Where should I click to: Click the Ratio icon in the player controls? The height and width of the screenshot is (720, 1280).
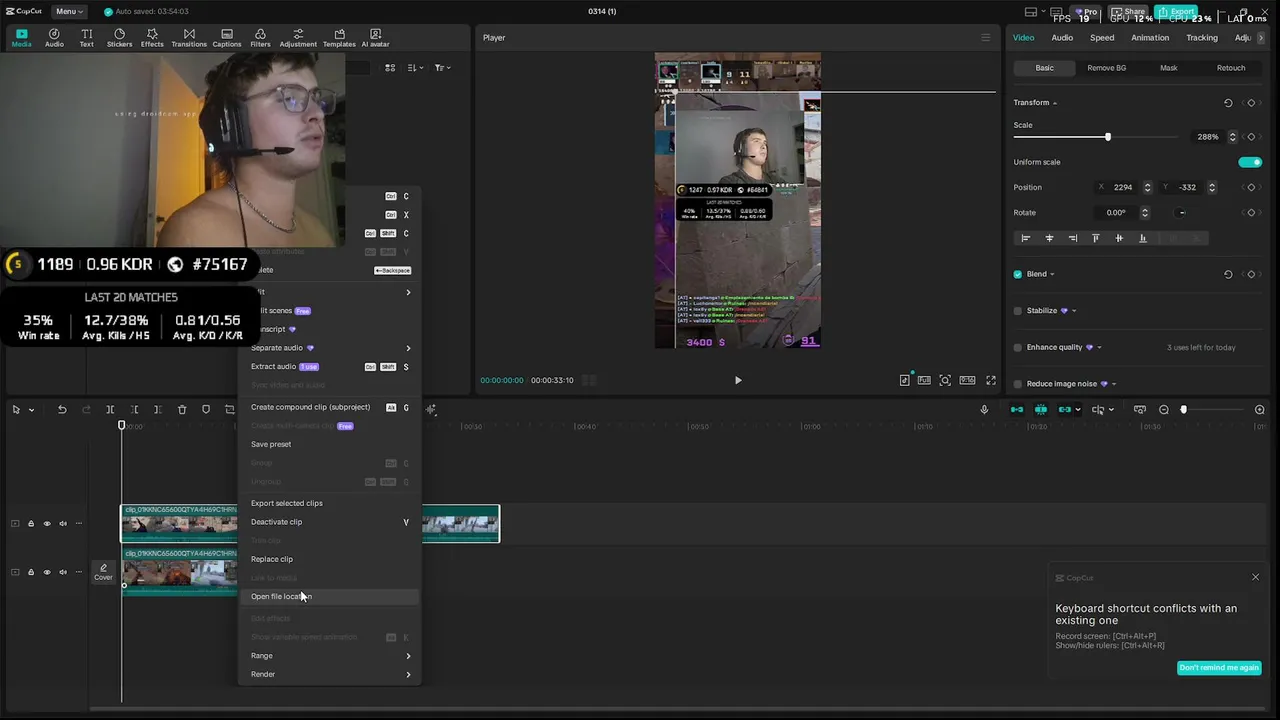click(967, 380)
